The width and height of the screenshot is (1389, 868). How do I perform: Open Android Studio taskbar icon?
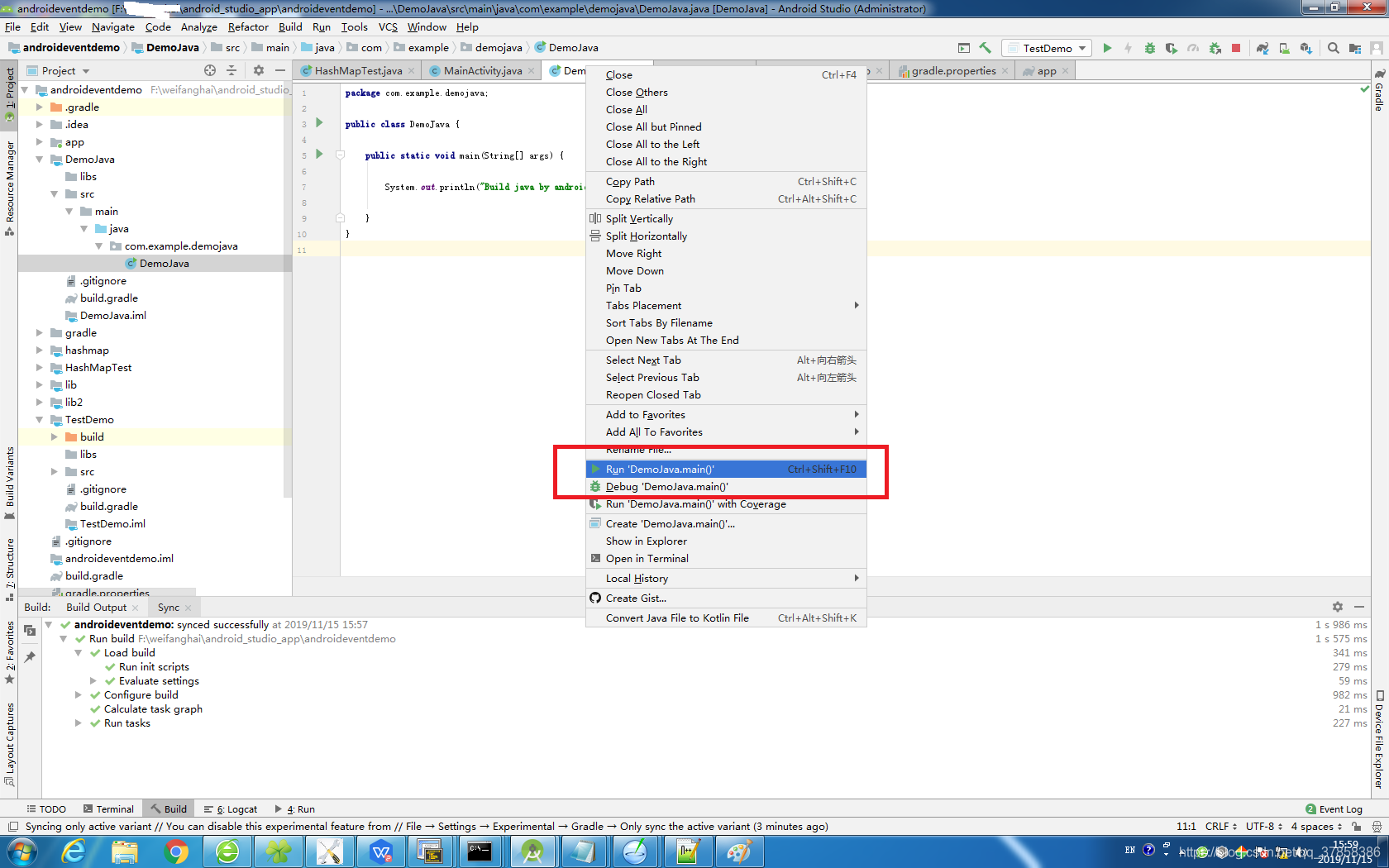click(533, 851)
